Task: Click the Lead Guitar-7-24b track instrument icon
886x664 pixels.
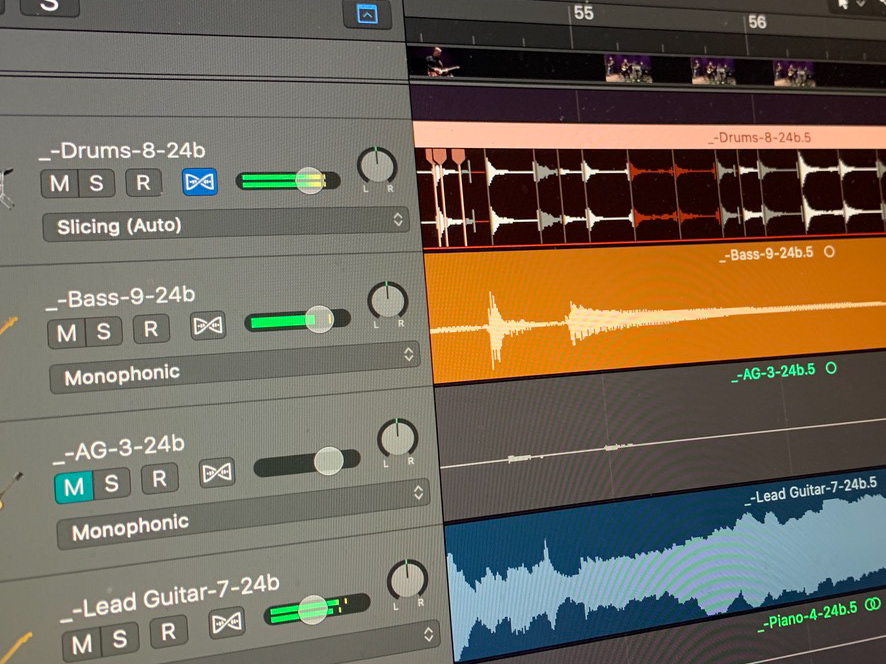Action: (x=15, y=648)
